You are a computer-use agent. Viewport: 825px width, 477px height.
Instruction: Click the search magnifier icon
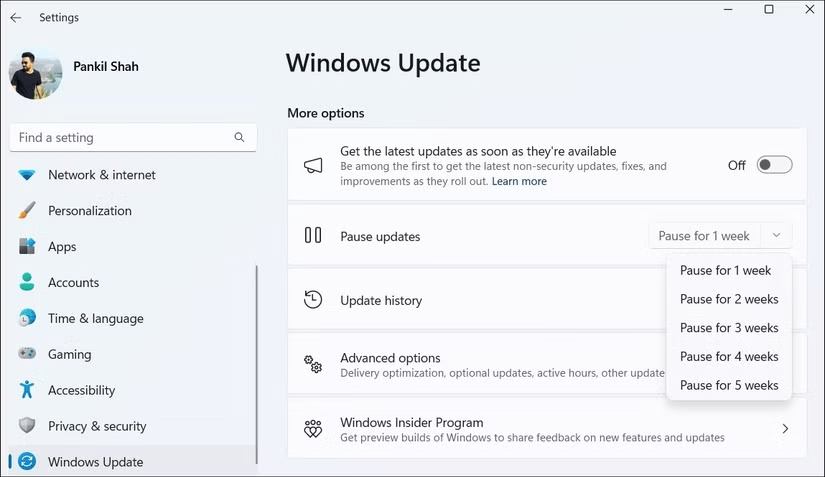click(x=239, y=138)
